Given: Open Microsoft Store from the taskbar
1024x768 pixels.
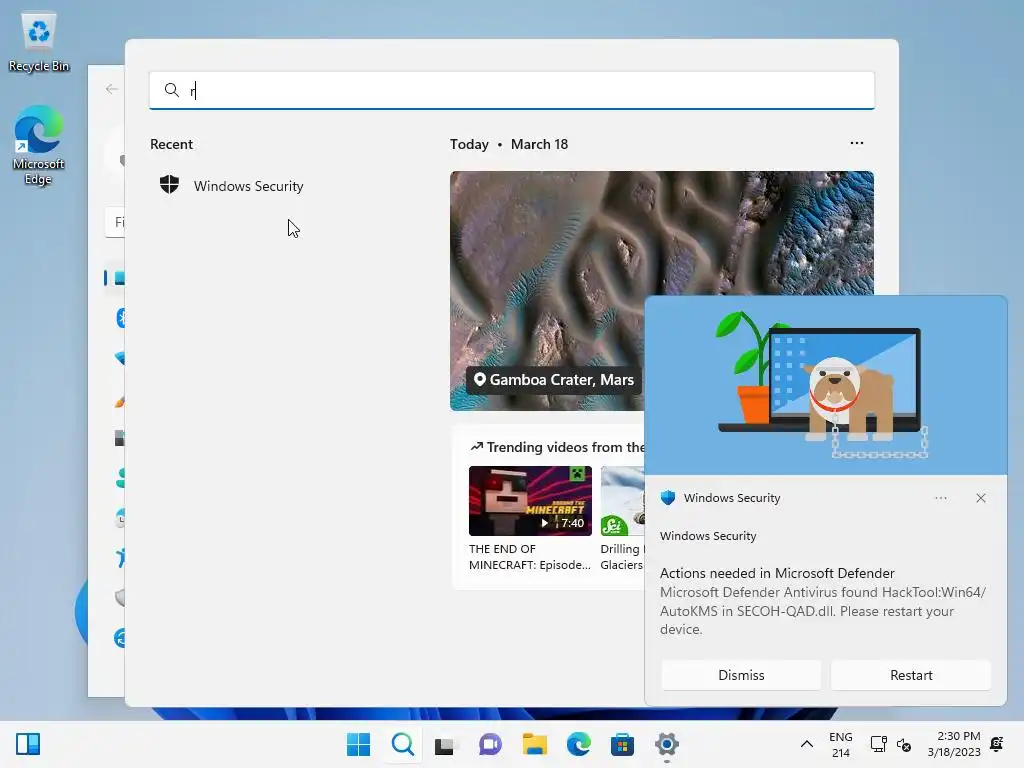Looking at the screenshot, I should coord(622,744).
